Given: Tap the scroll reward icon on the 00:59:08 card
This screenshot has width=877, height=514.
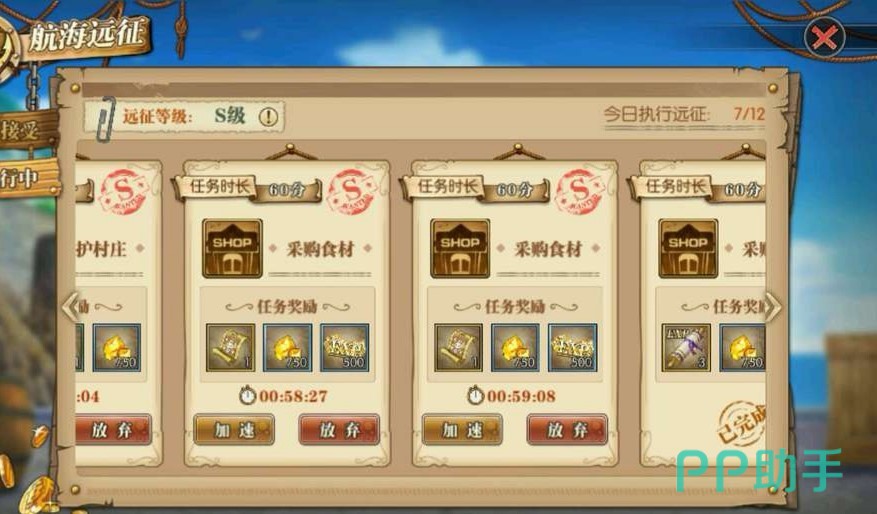Looking at the screenshot, I should point(458,347).
